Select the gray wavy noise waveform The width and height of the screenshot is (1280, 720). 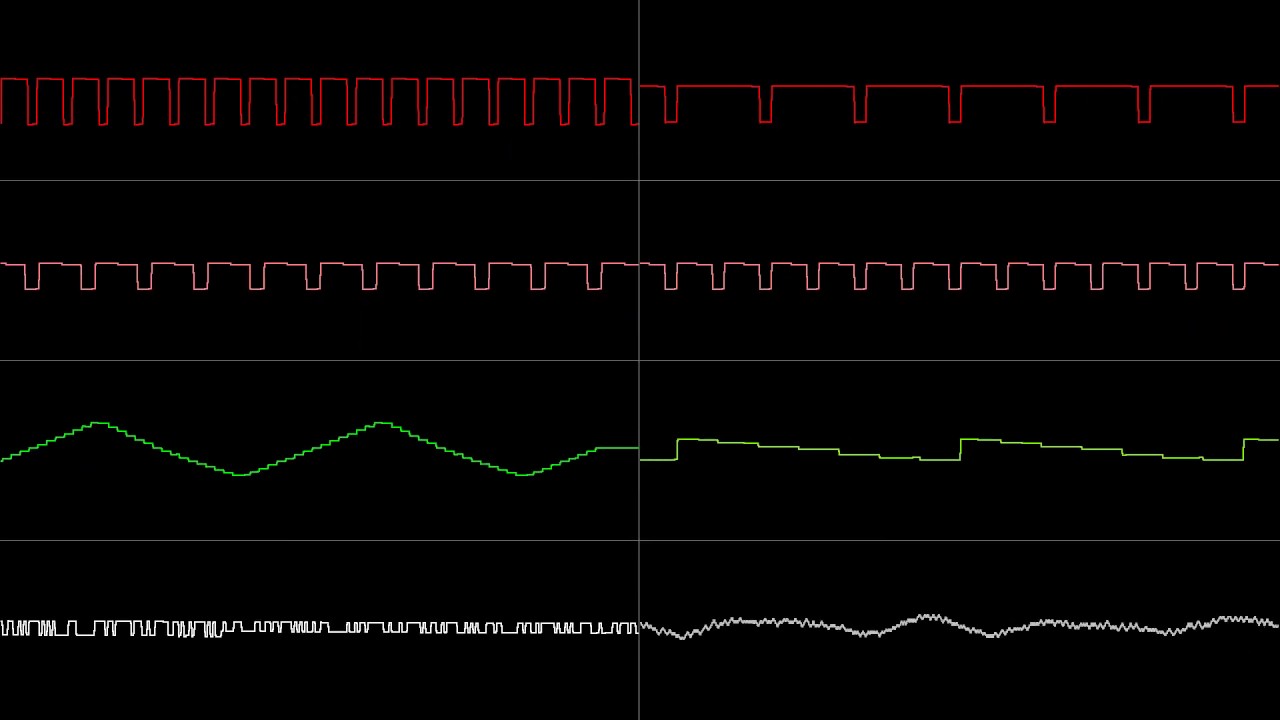(960, 626)
